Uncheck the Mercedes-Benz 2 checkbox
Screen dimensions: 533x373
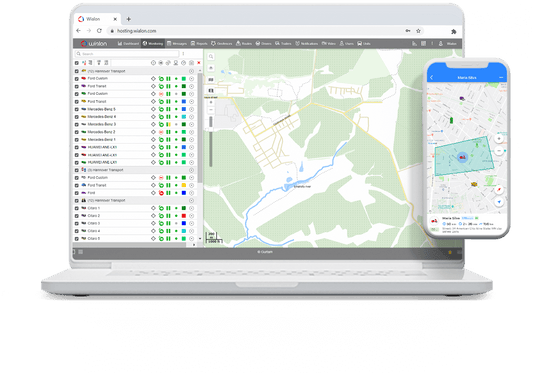[76, 132]
